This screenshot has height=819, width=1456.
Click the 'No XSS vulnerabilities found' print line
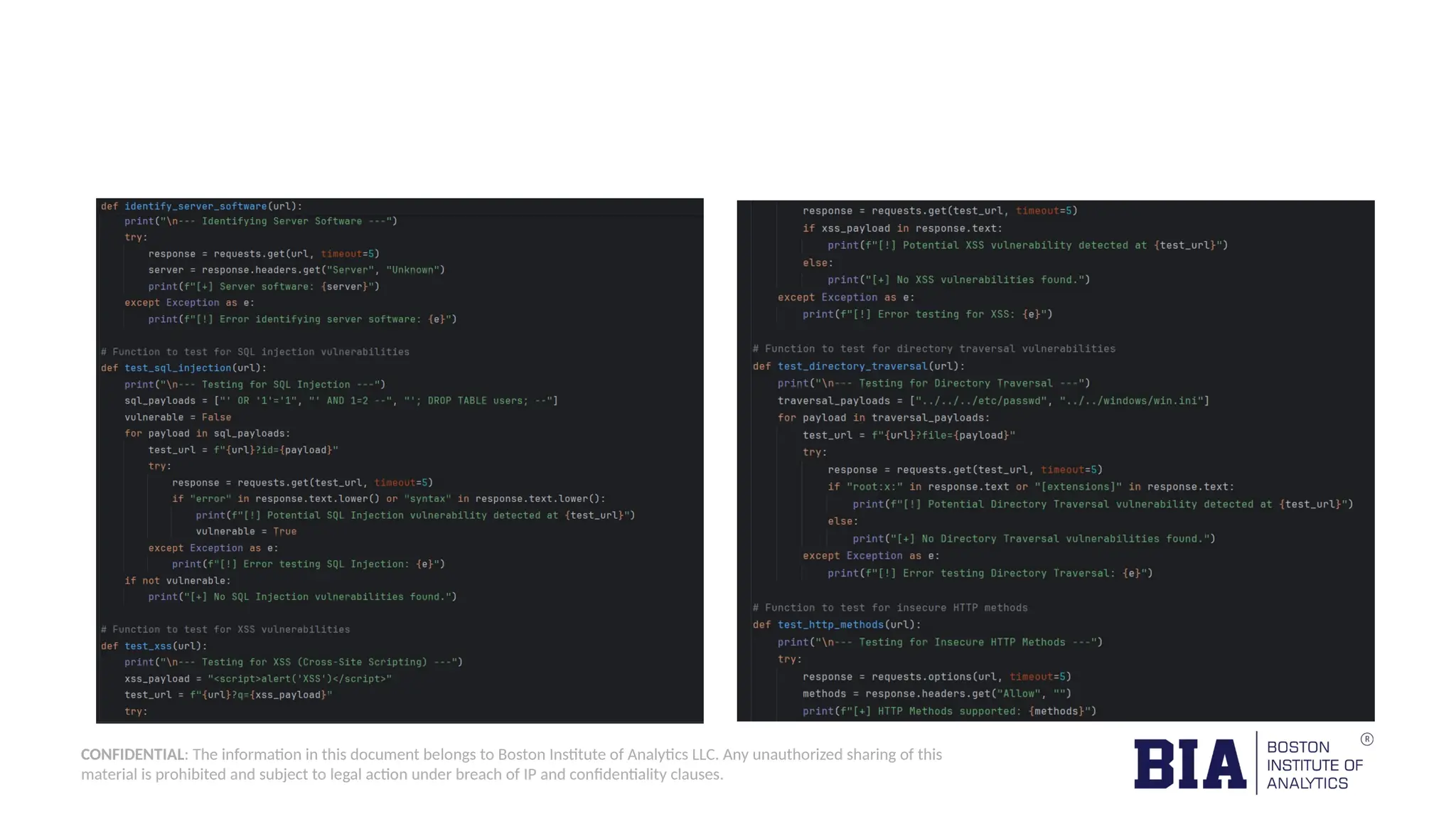point(958,280)
